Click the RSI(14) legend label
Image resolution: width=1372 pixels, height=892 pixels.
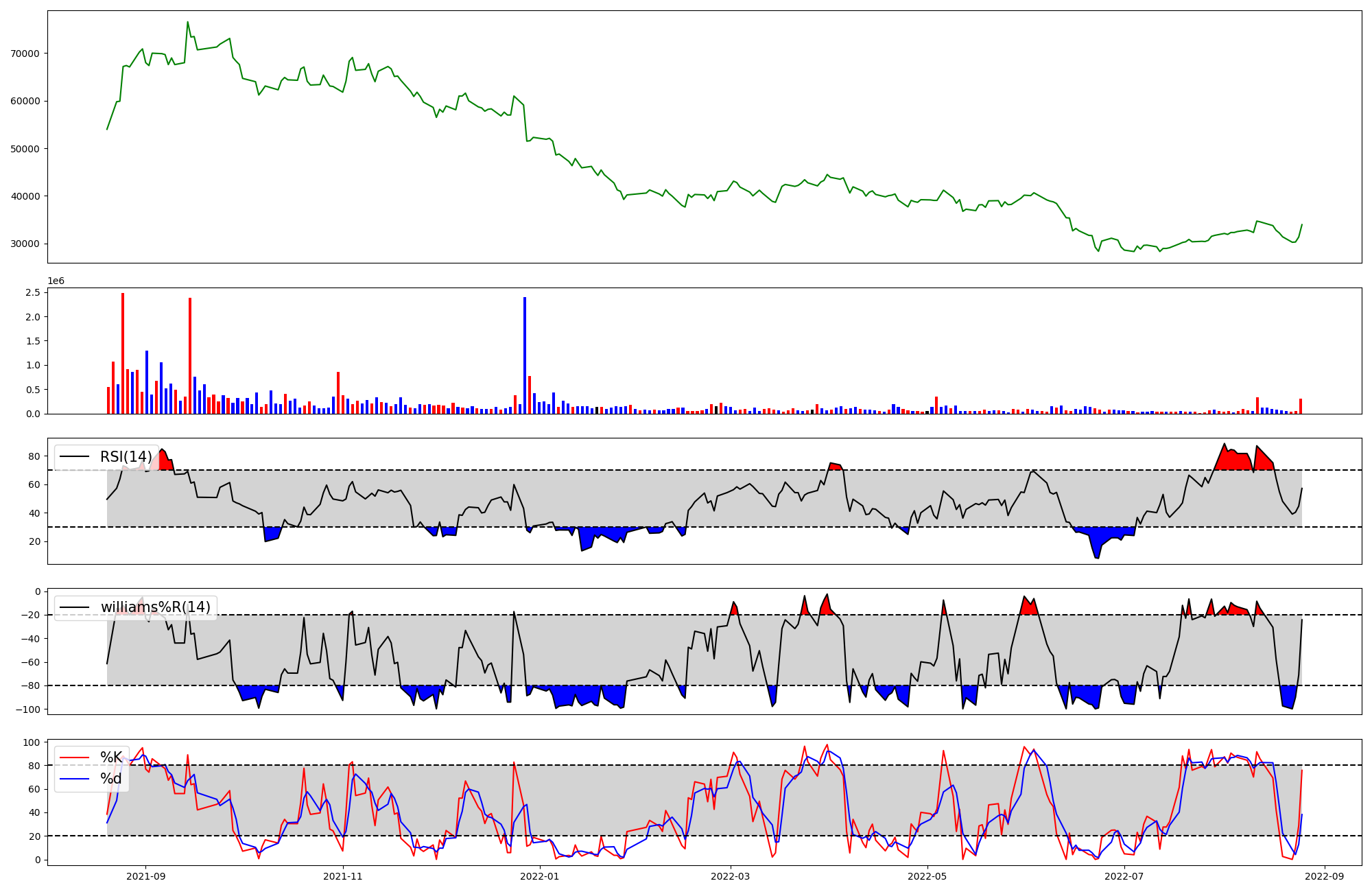(x=126, y=457)
